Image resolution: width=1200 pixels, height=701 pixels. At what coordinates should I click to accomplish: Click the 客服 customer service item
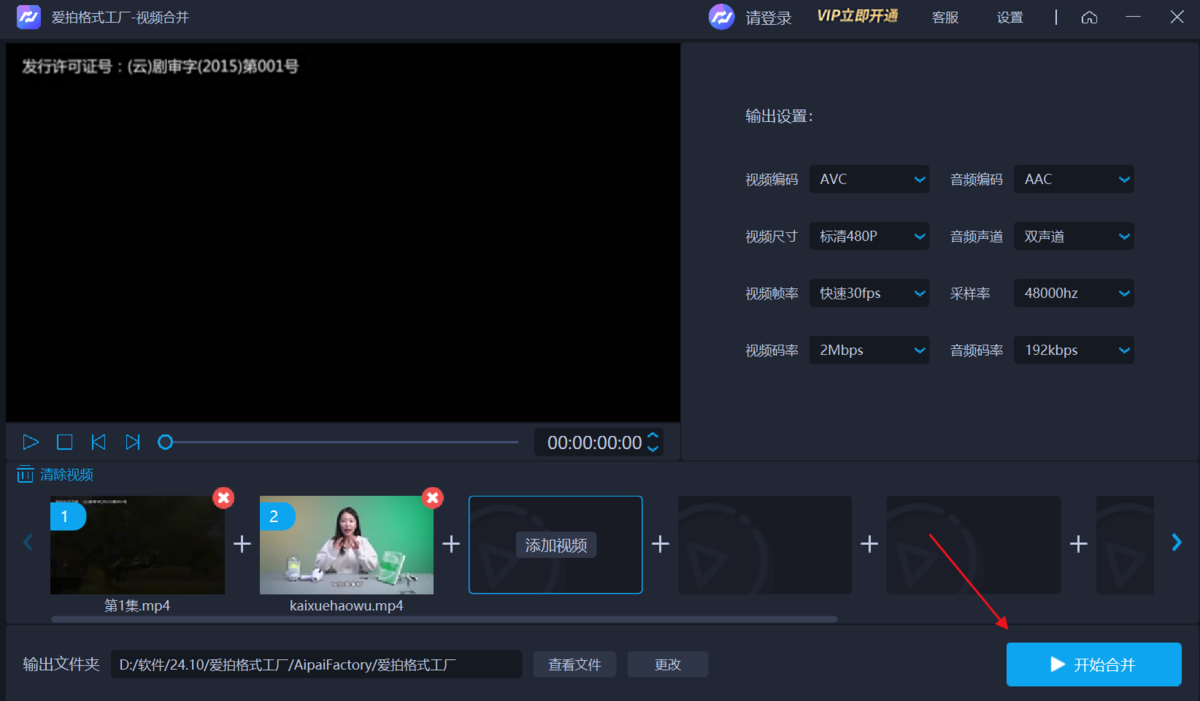point(944,16)
